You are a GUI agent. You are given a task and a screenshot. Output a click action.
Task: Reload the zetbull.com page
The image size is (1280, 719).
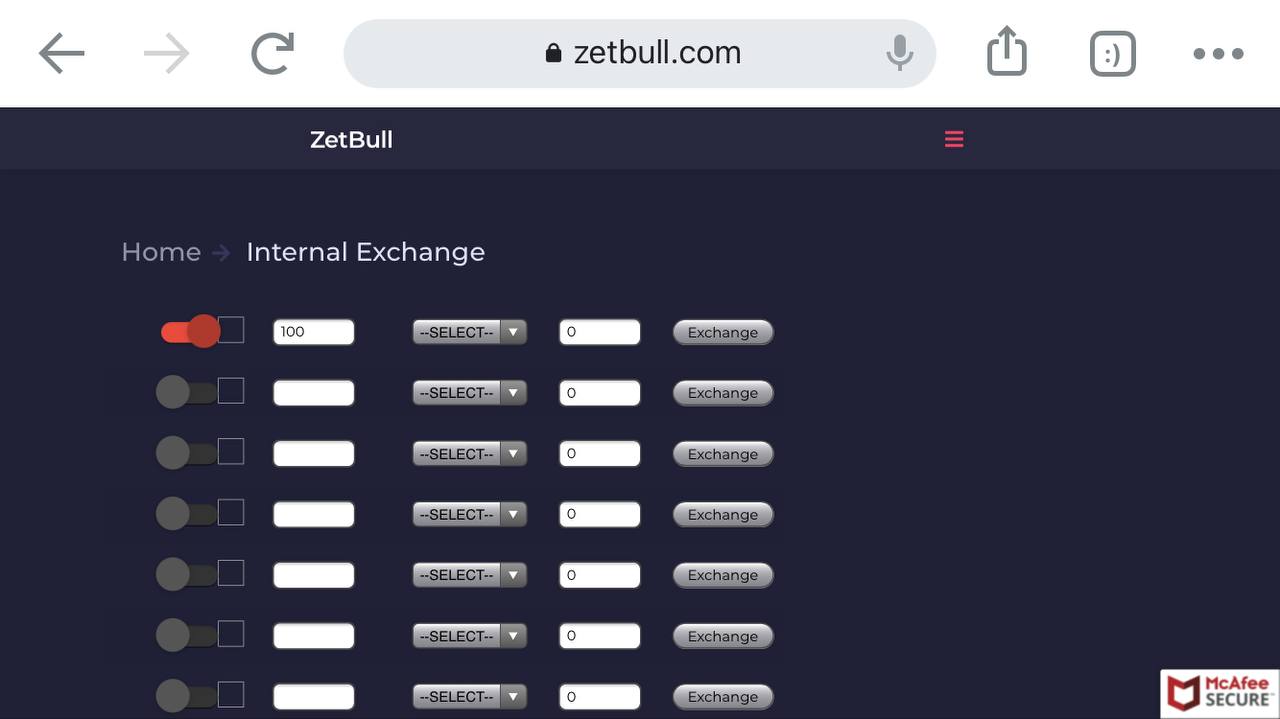272,53
